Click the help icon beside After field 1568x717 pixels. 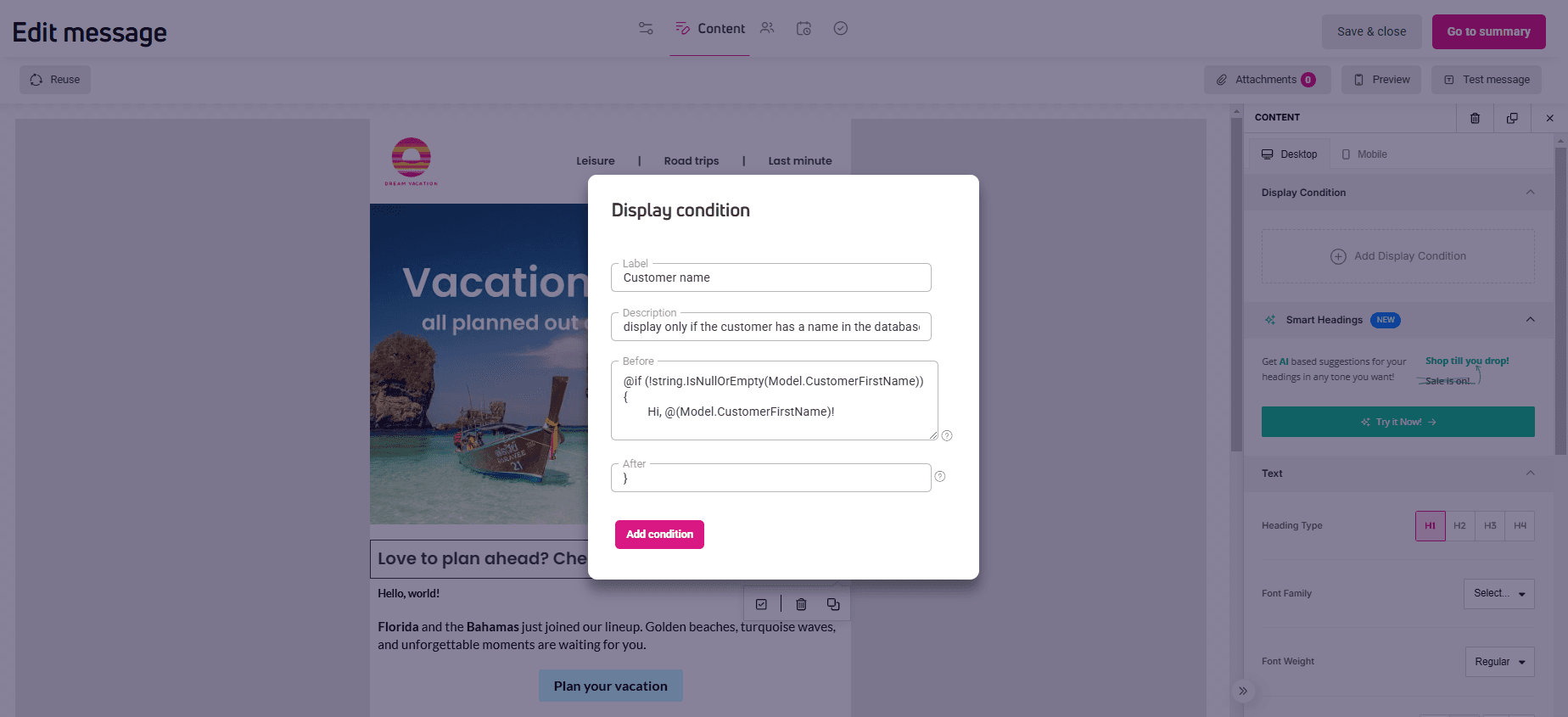(940, 476)
